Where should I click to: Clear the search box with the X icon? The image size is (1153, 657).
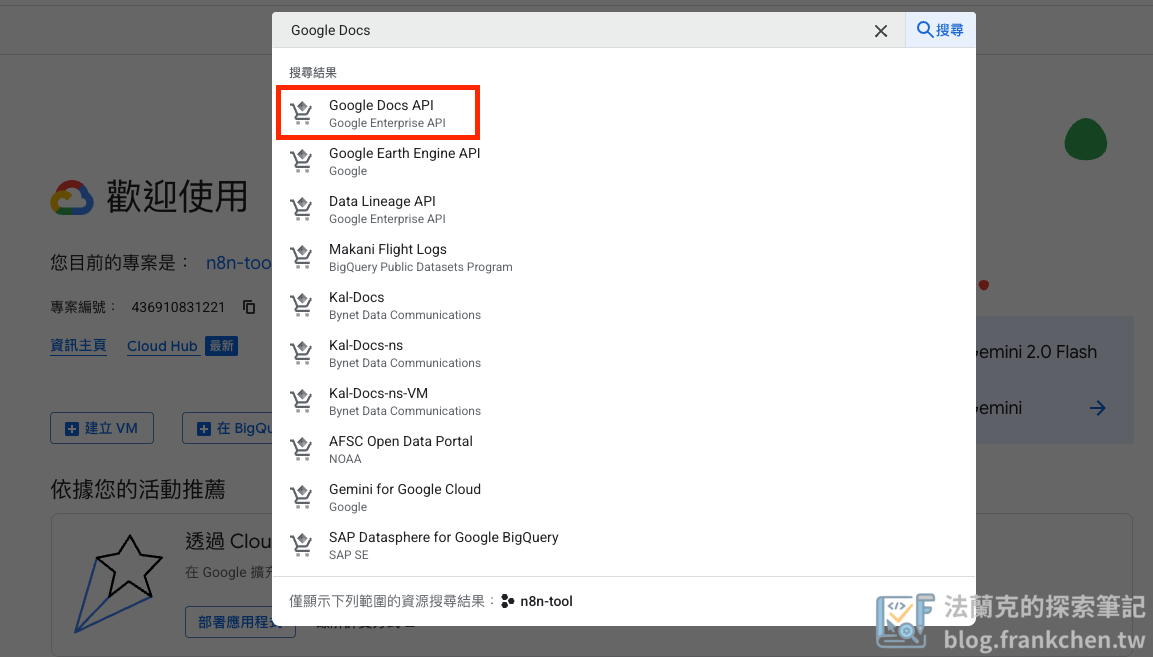click(x=881, y=31)
